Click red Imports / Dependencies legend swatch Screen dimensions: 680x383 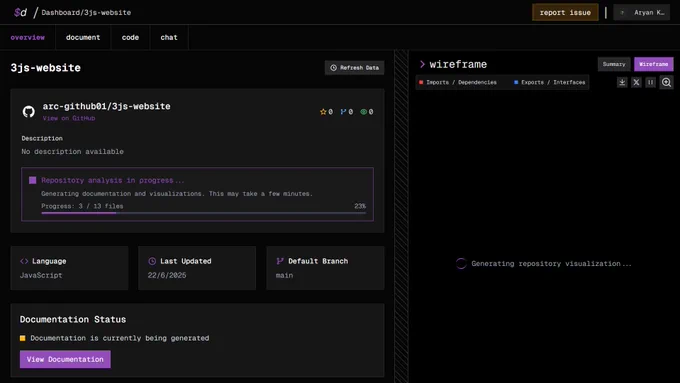click(x=421, y=82)
